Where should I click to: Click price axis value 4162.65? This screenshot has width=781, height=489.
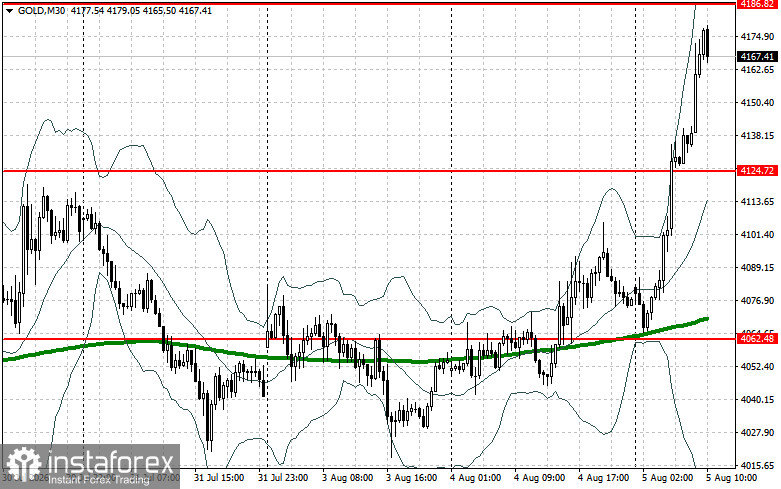pos(758,70)
